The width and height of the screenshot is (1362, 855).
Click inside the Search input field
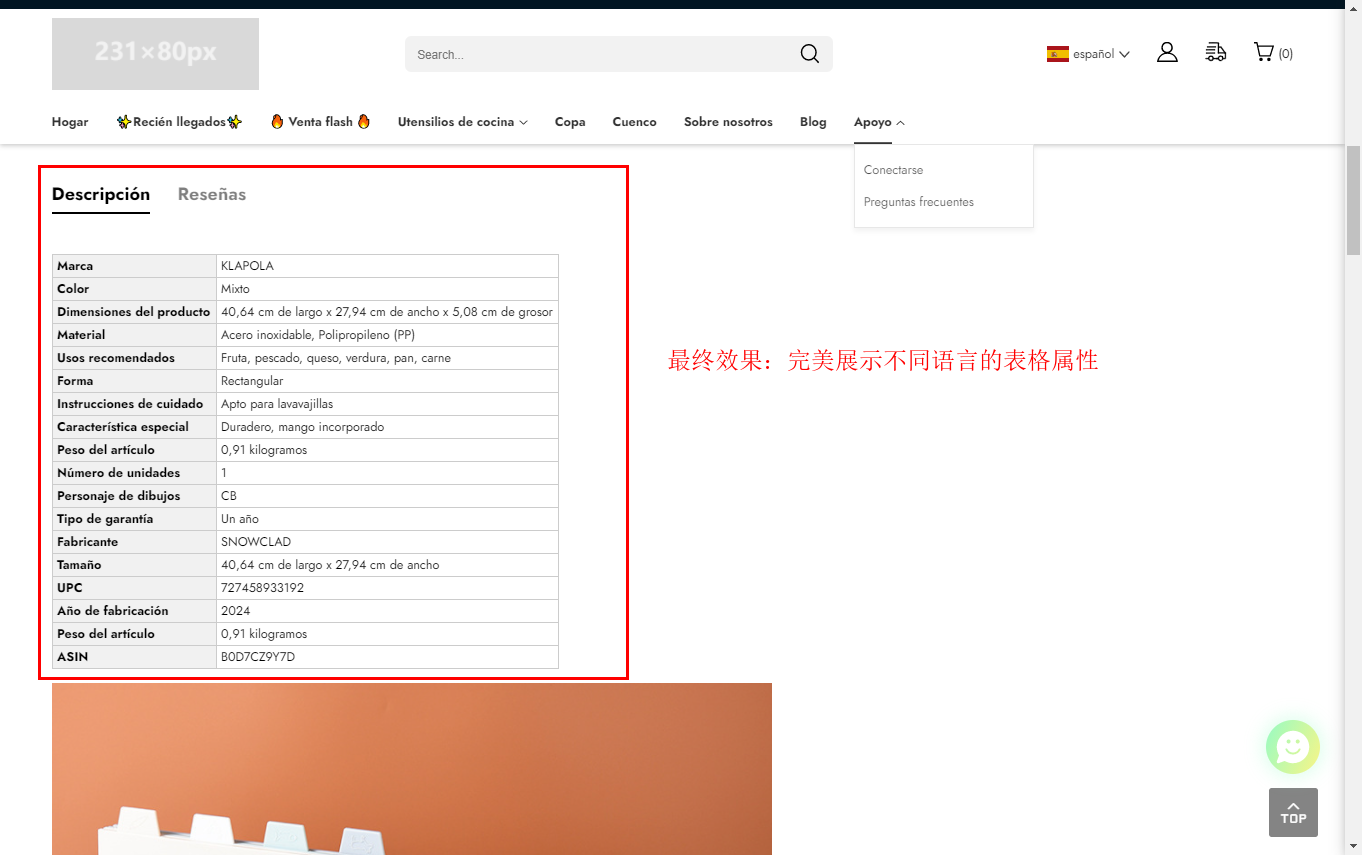point(600,54)
